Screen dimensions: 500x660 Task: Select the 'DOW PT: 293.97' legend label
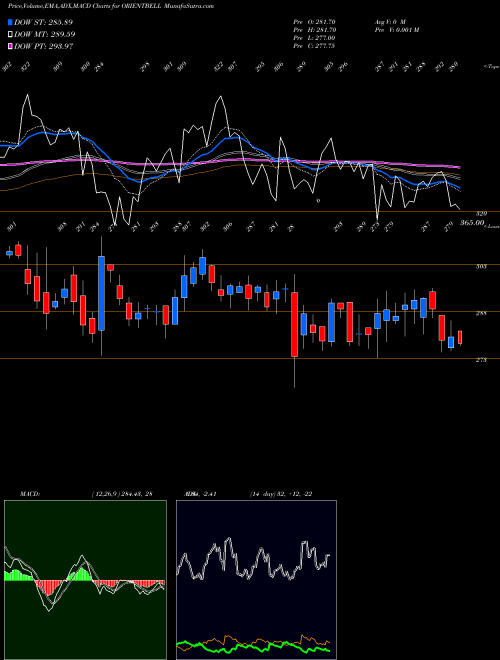point(44,46)
